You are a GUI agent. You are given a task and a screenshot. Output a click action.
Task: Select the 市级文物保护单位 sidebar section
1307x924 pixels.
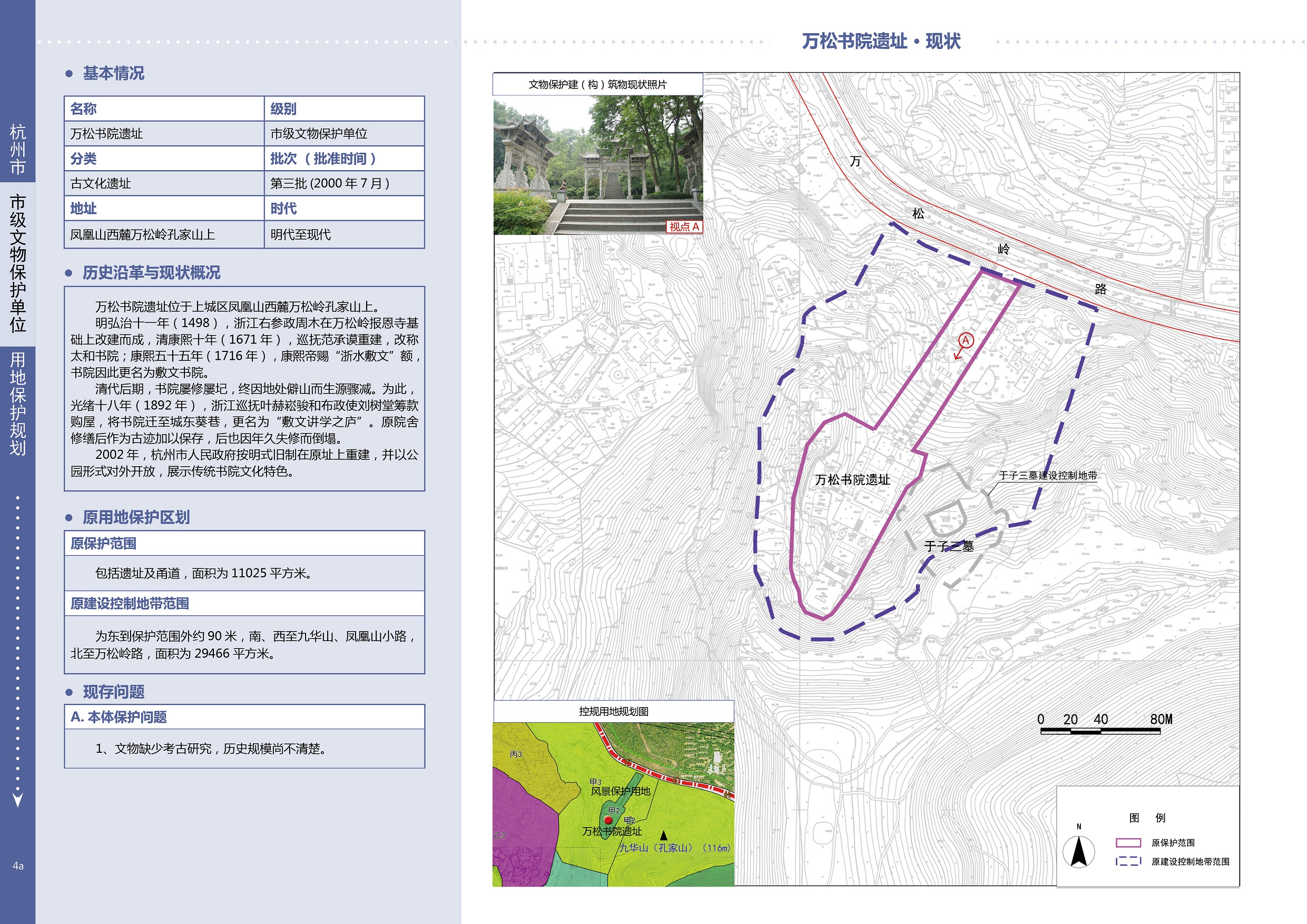coord(17,263)
